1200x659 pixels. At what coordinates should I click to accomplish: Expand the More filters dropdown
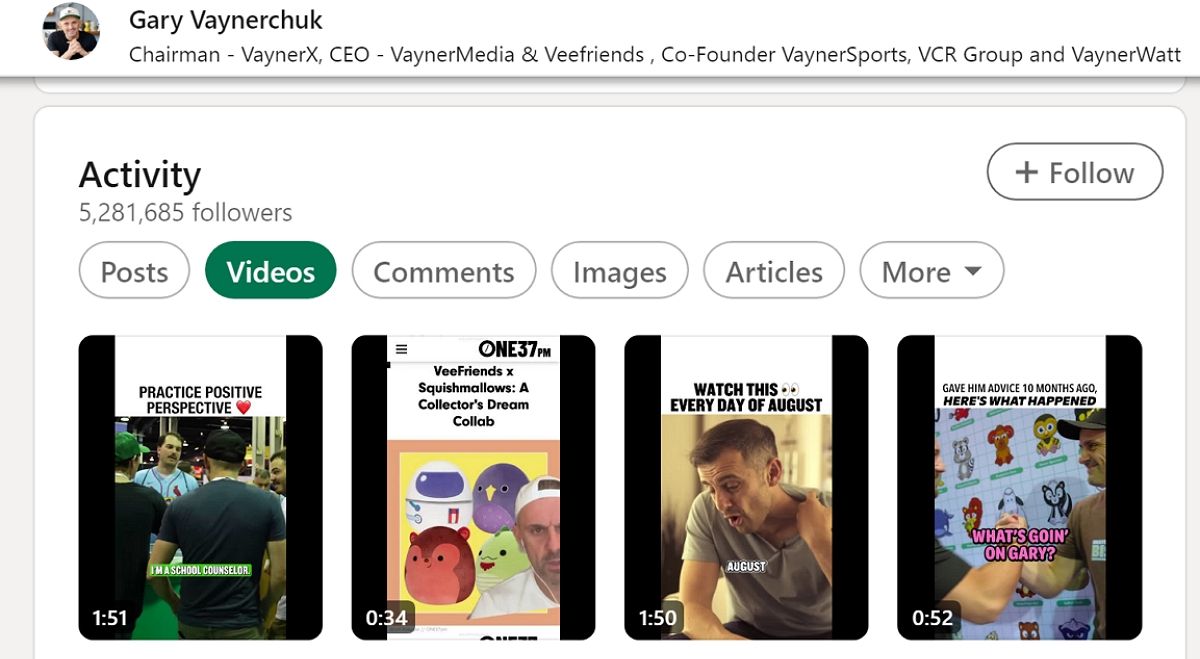(x=931, y=270)
